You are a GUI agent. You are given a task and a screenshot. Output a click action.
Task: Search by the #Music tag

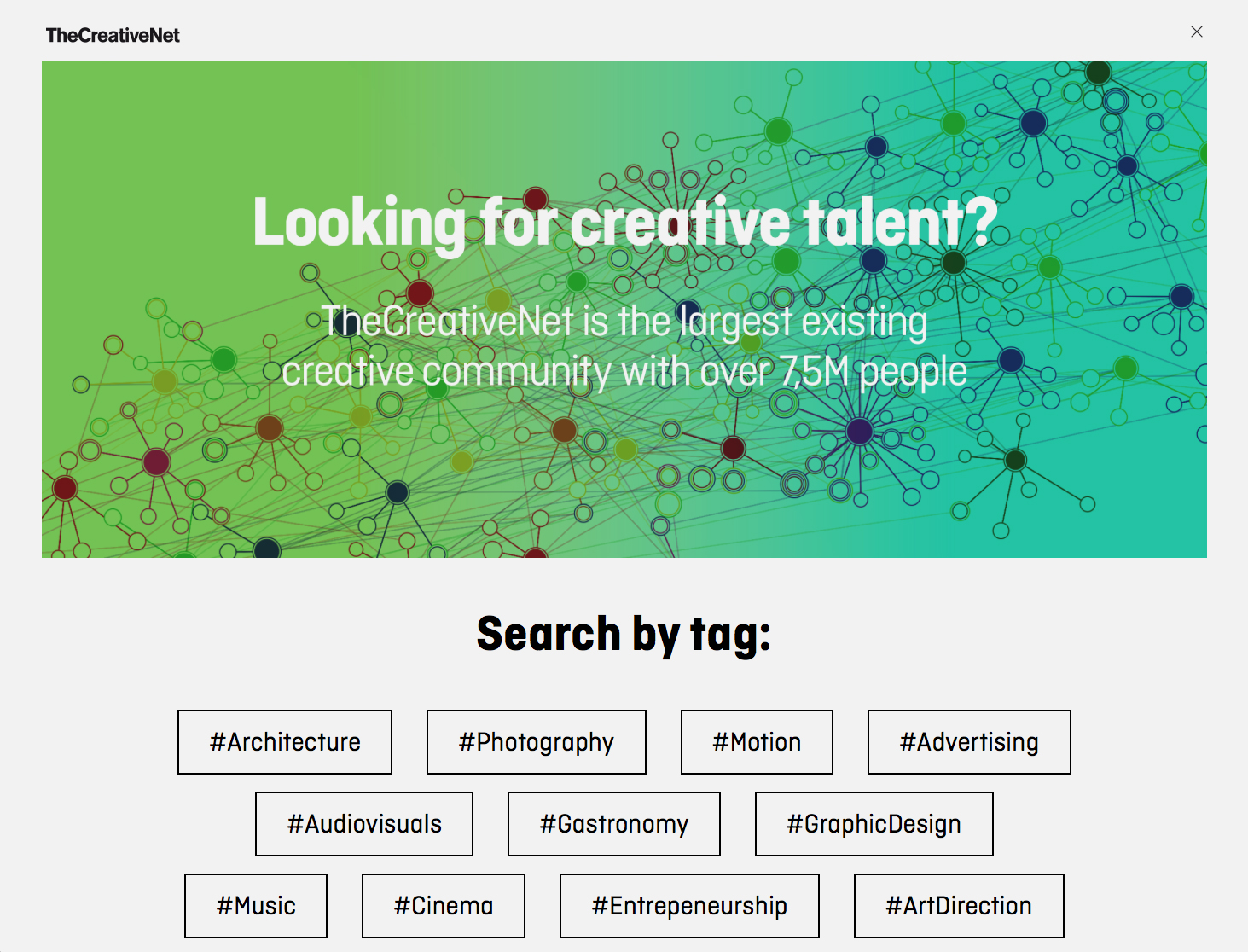pos(256,906)
